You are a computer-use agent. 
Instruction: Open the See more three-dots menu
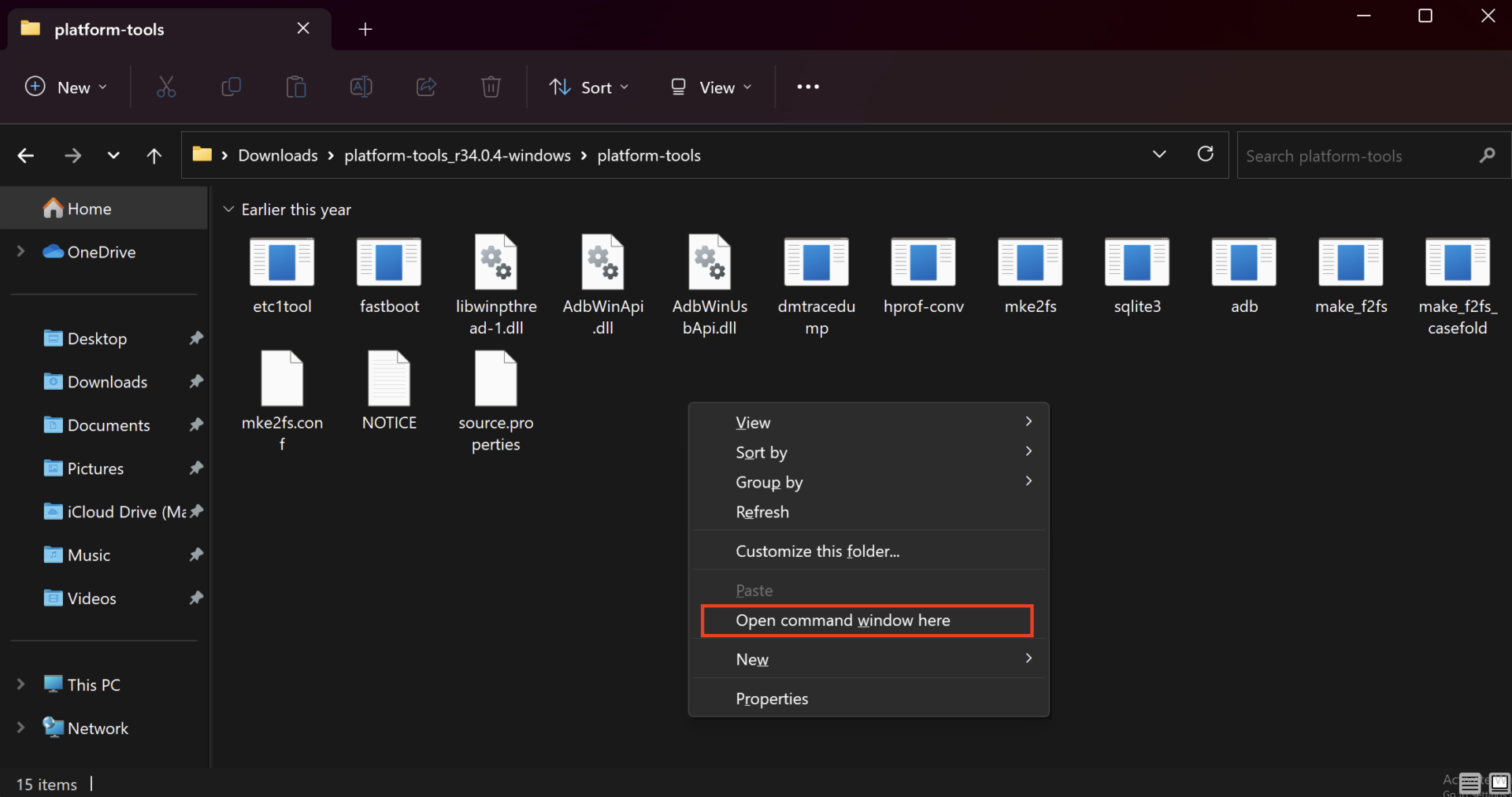(808, 87)
